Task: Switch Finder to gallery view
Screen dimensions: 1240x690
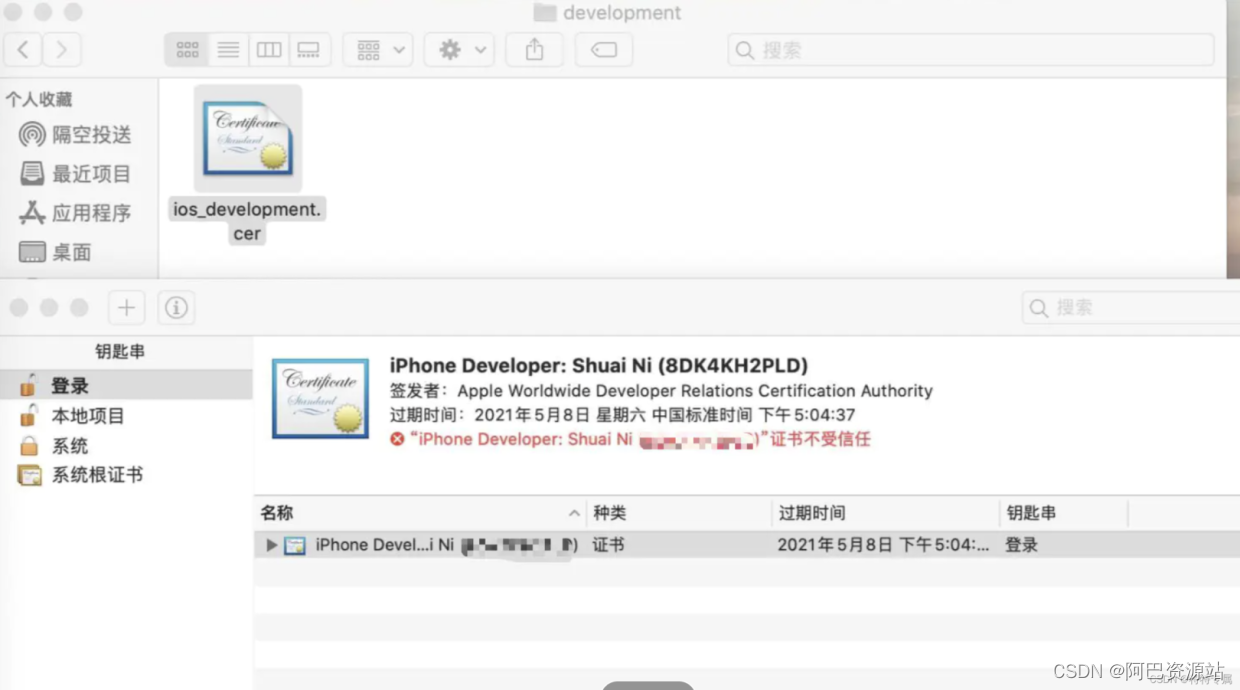Action: [309, 50]
